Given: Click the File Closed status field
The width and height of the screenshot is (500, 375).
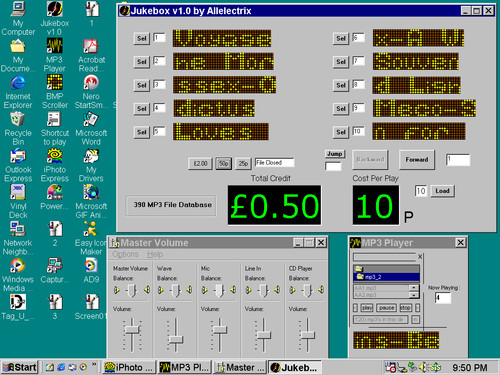Looking at the screenshot, I should click(274, 163).
